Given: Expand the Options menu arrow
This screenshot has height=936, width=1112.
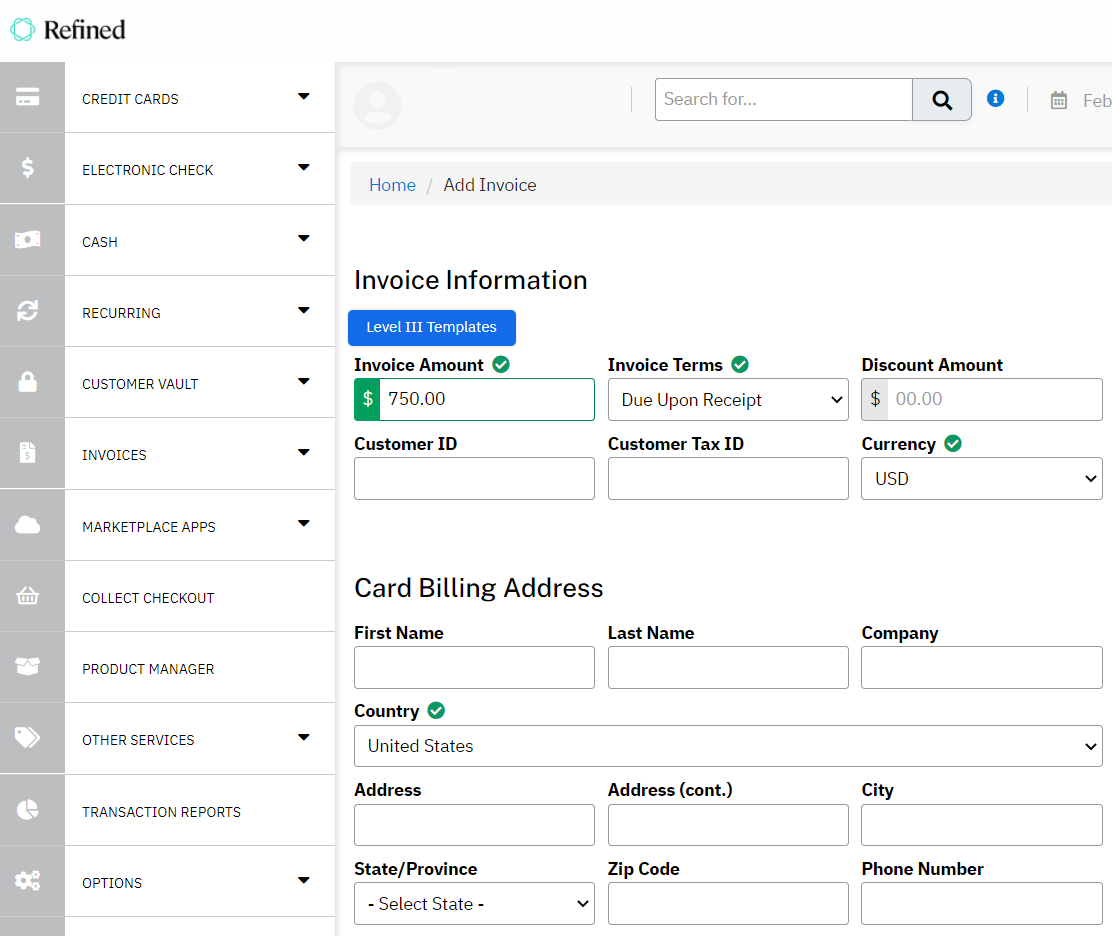Looking at the screenshot, I should pyautogui.click(x=304, y=880).
